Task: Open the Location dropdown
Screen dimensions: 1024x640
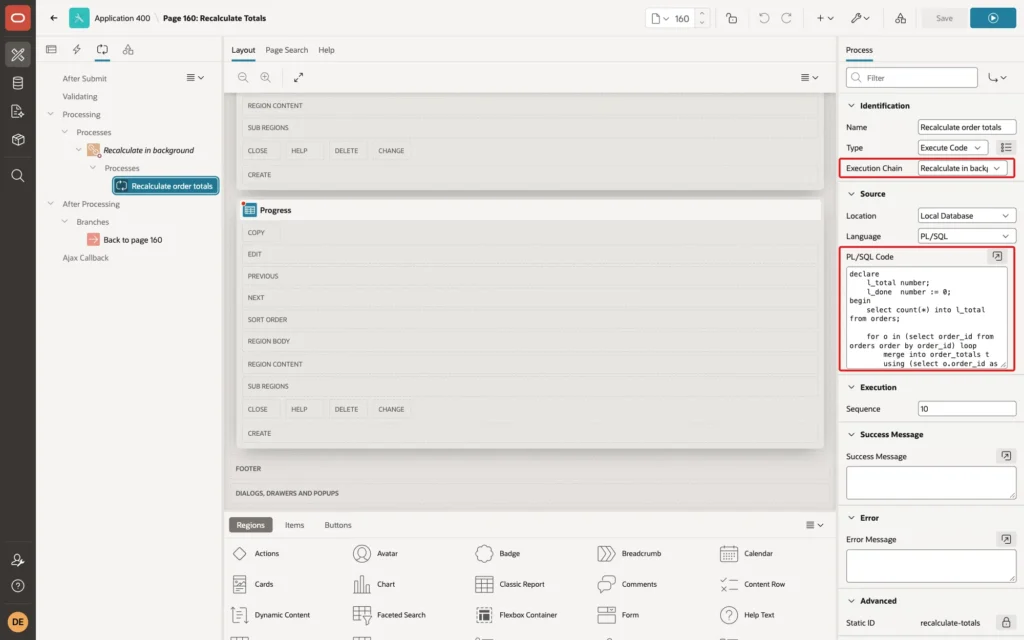Action: pyautogui.click(x=967, y=216)
